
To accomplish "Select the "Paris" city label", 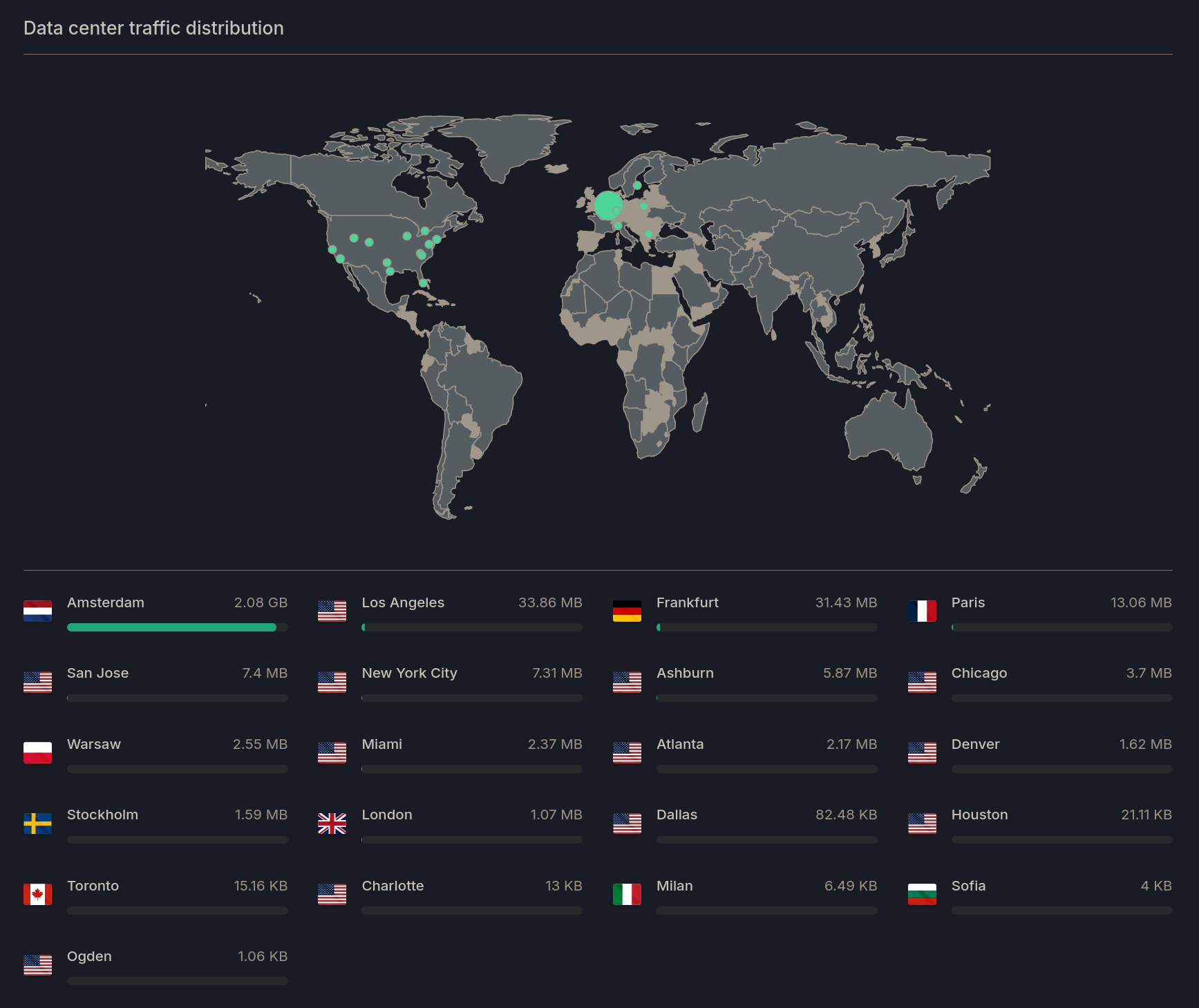I will (968, 602).
